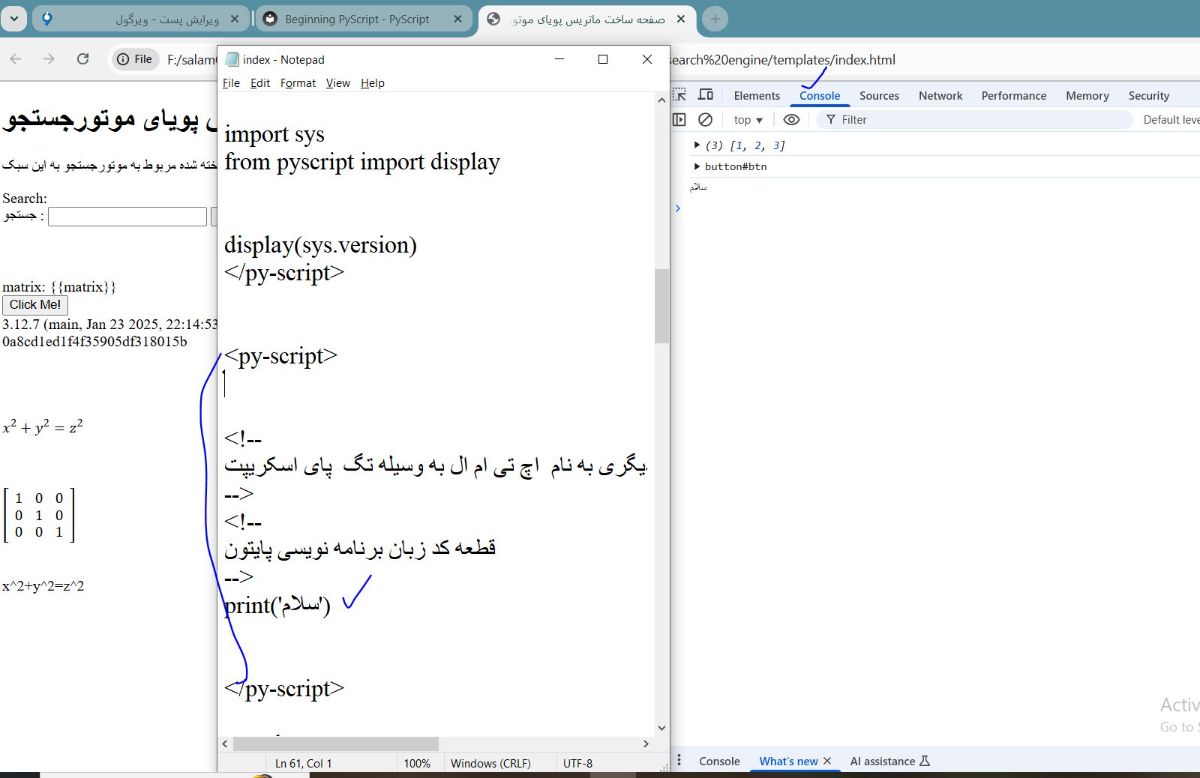Viewport: 1200px width, 778px height.
Task: Clear the console with the clear icon
Action: tap(707, 119)
